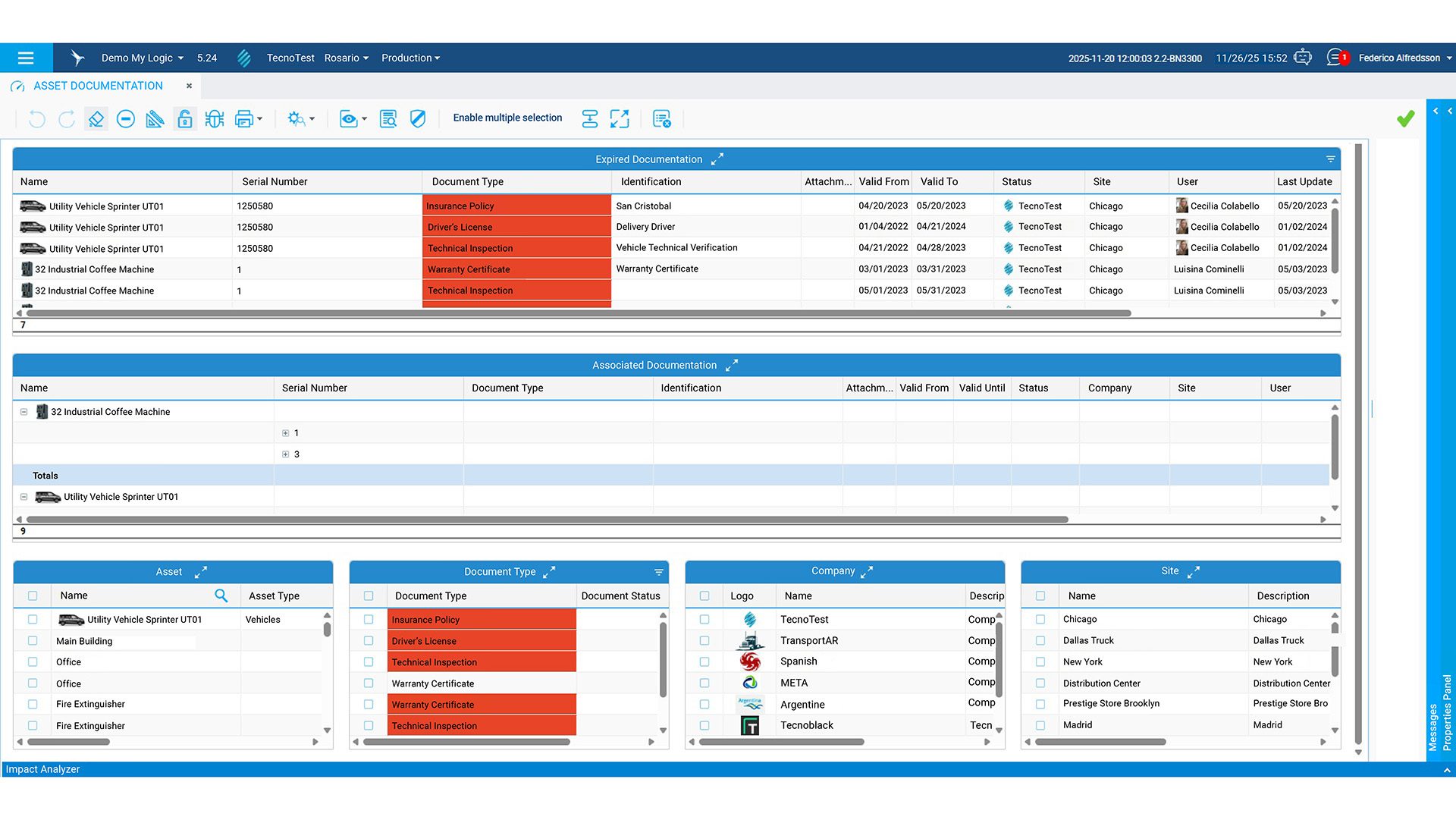Click the green checkmark confirm icon
1456x820 pixels.
[x=1405, y=118]
